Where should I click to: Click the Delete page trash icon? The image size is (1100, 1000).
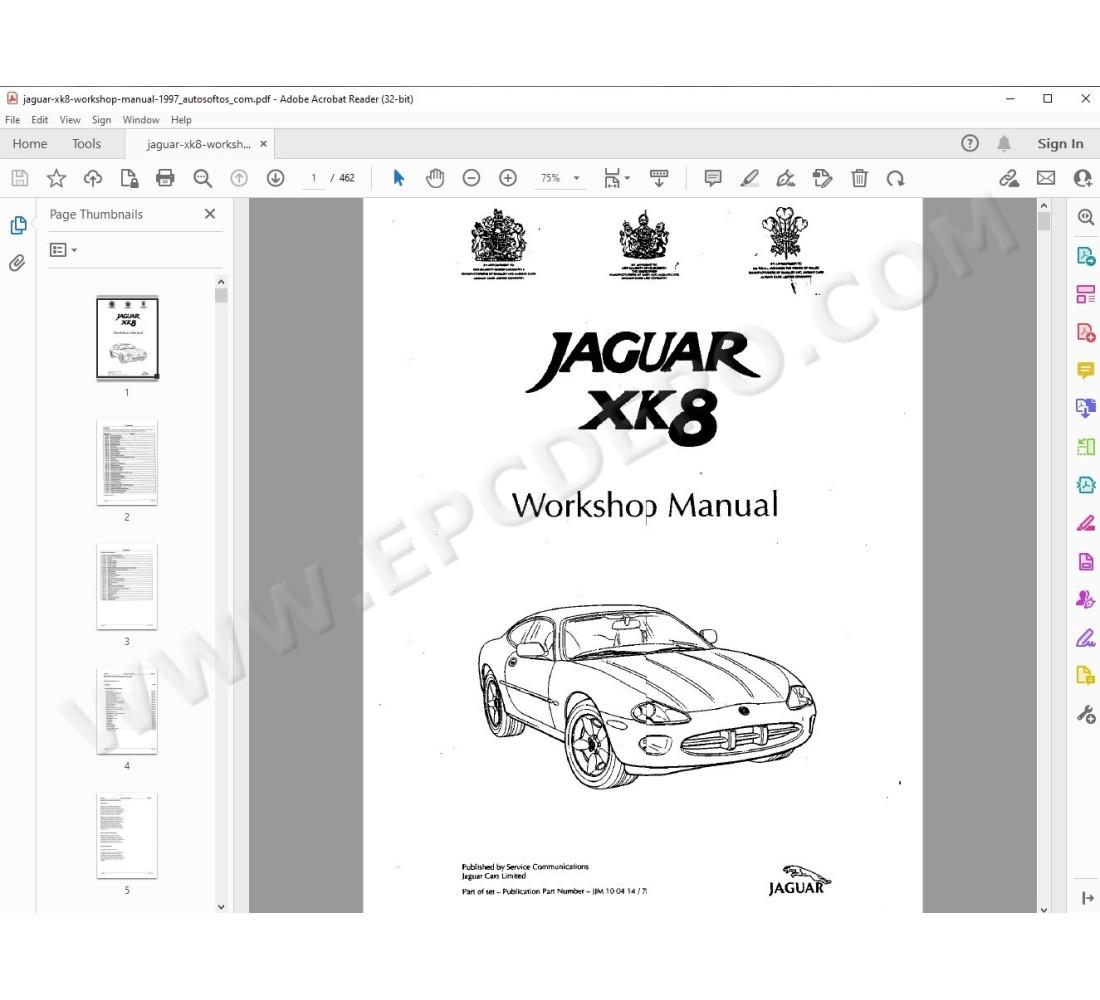[x=859, y=178]
